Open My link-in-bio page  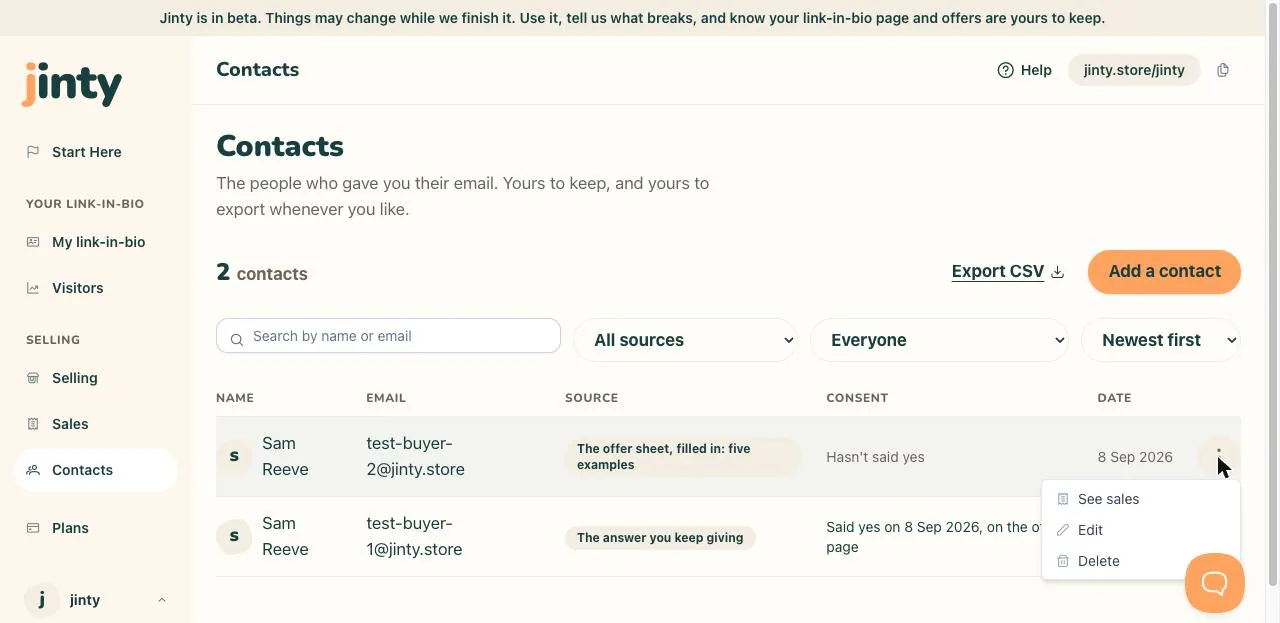96,242
